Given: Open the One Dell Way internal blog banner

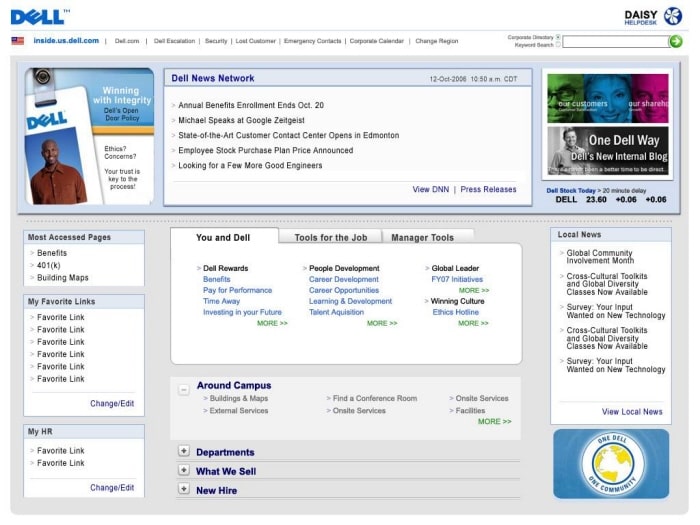Looking at the screenshot, I should (608, 151).
